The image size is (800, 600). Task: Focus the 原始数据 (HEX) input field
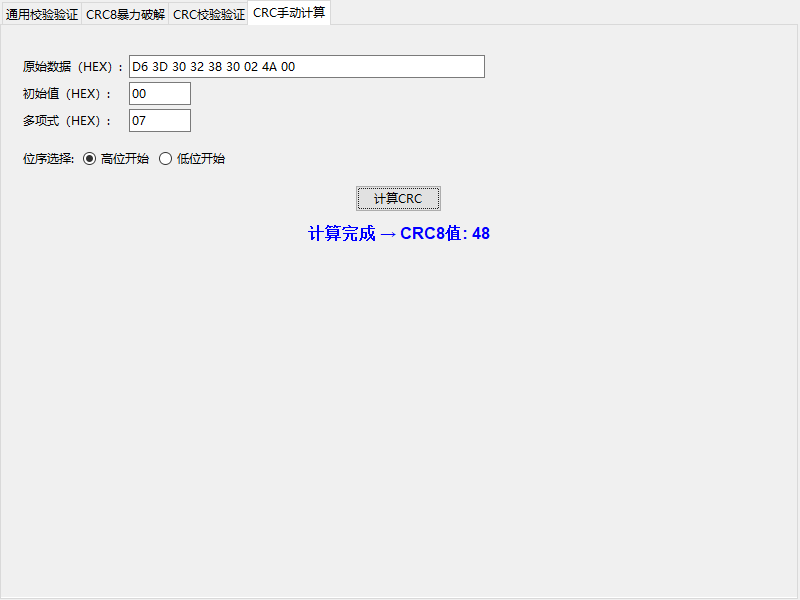click(307, 67)
